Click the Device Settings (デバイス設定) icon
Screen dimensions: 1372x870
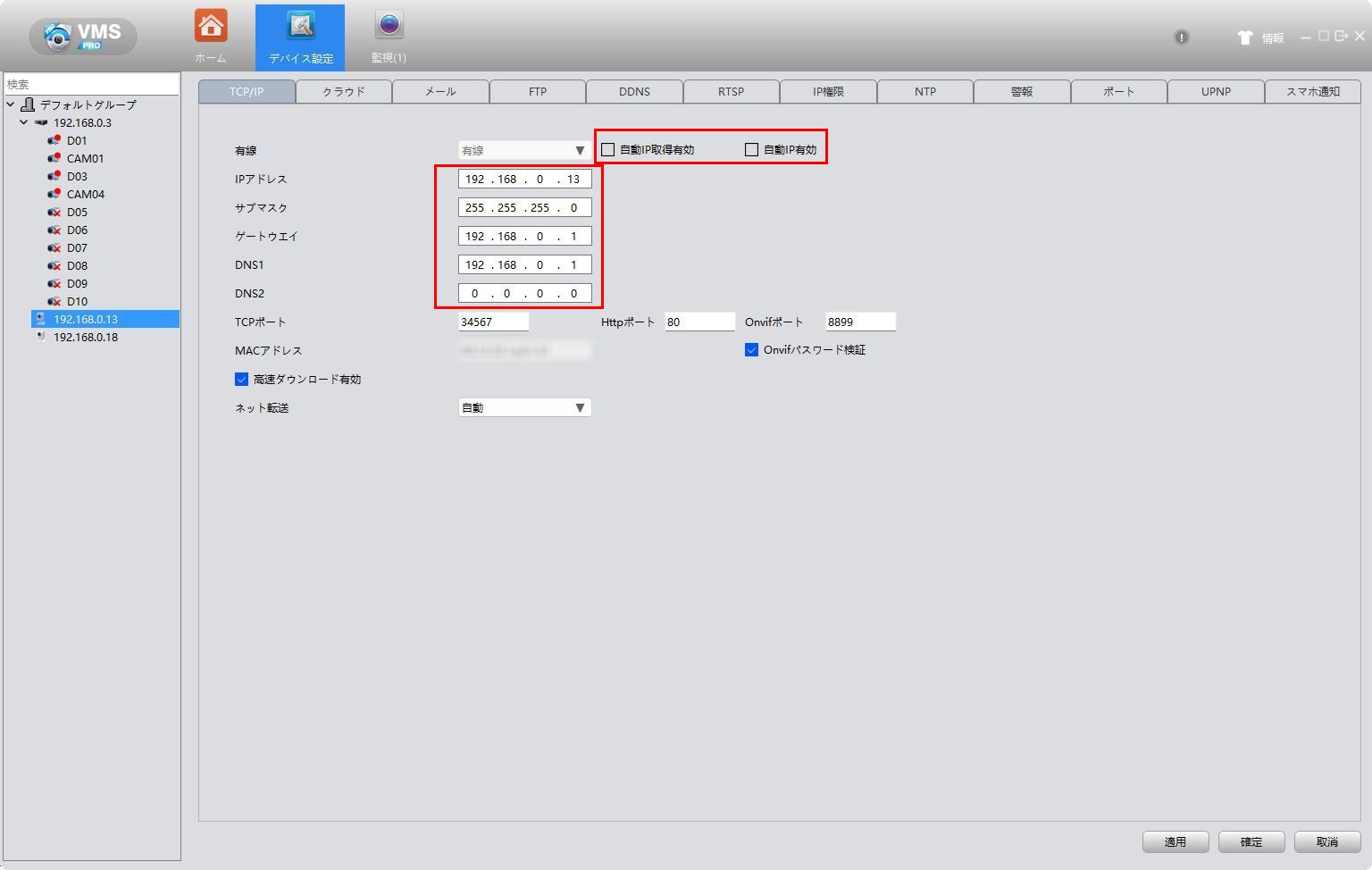[x=300, y=27]
